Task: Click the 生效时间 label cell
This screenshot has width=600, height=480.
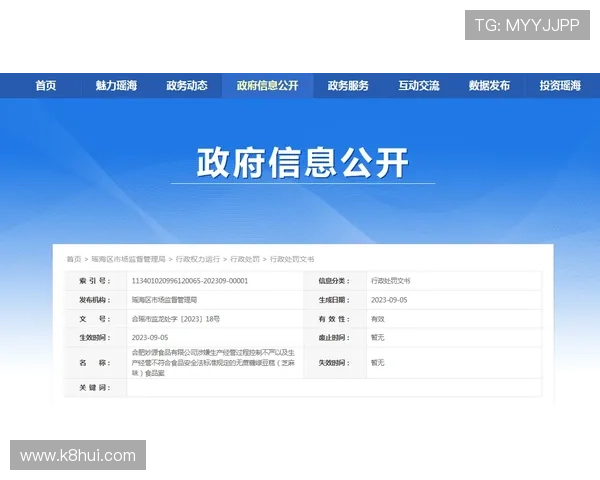Action: 95,337
